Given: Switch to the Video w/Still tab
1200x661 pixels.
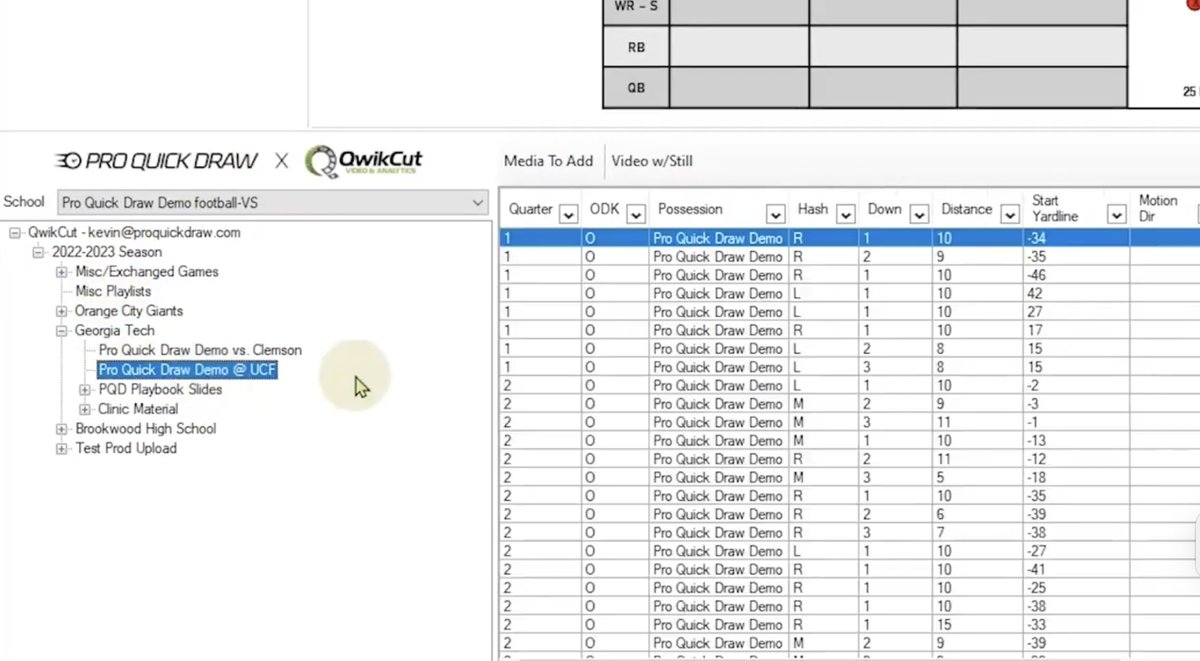Looking at the screenshot, I should pos(652,160).
